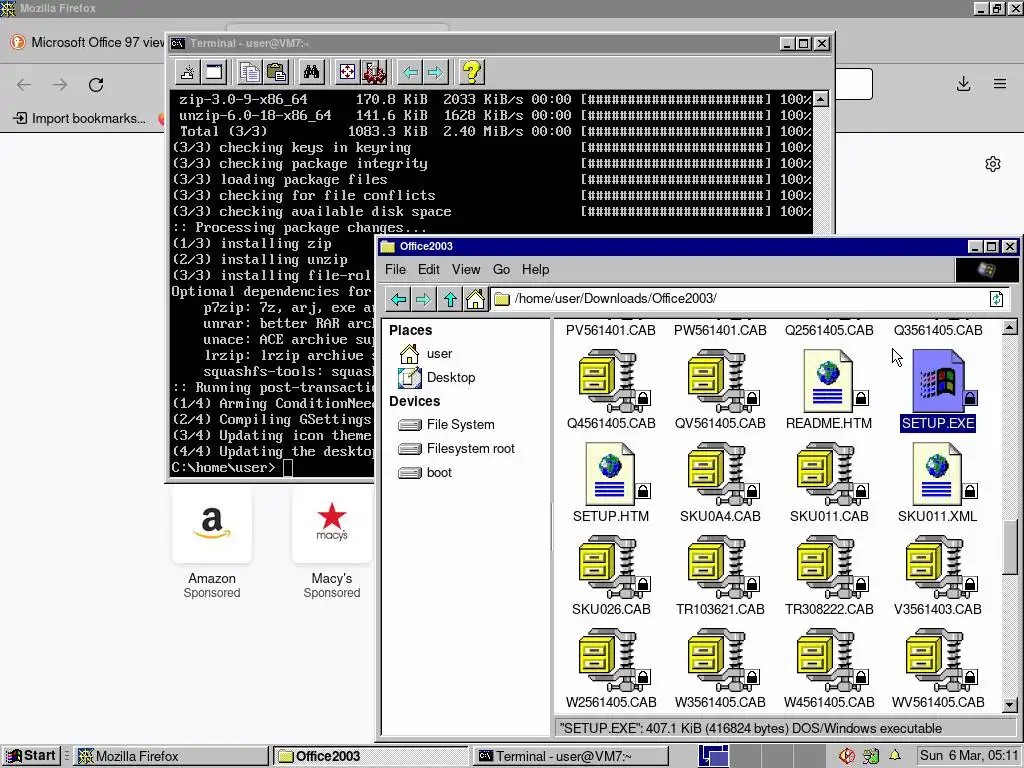Click the taskbar clock showing Sun 6 Mar
Viewport: 1024px width, 768px height.
click(969, 756)
